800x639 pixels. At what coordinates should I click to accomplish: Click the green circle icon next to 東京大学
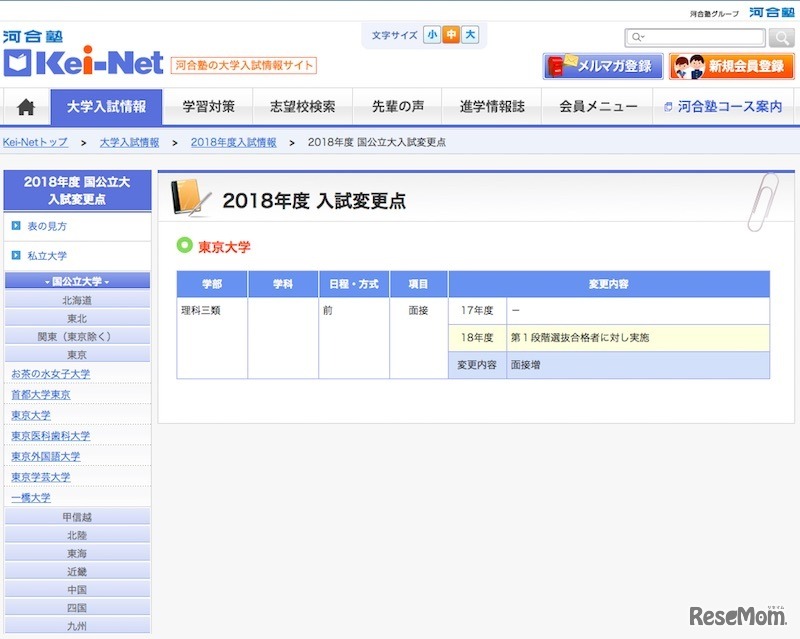[183, 242]
